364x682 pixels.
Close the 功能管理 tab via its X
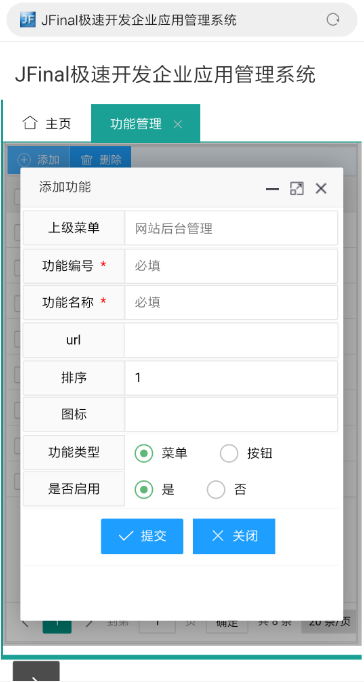[x=177, y=124]
